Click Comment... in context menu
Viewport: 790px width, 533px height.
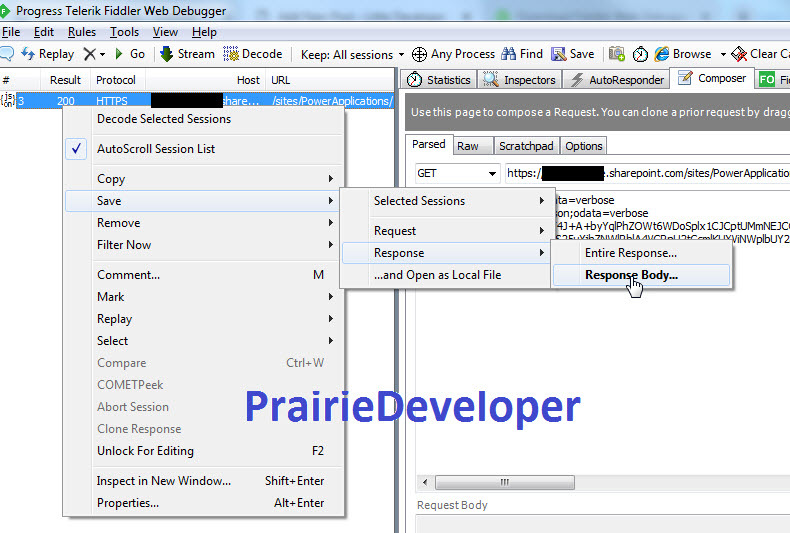[204, 275]
